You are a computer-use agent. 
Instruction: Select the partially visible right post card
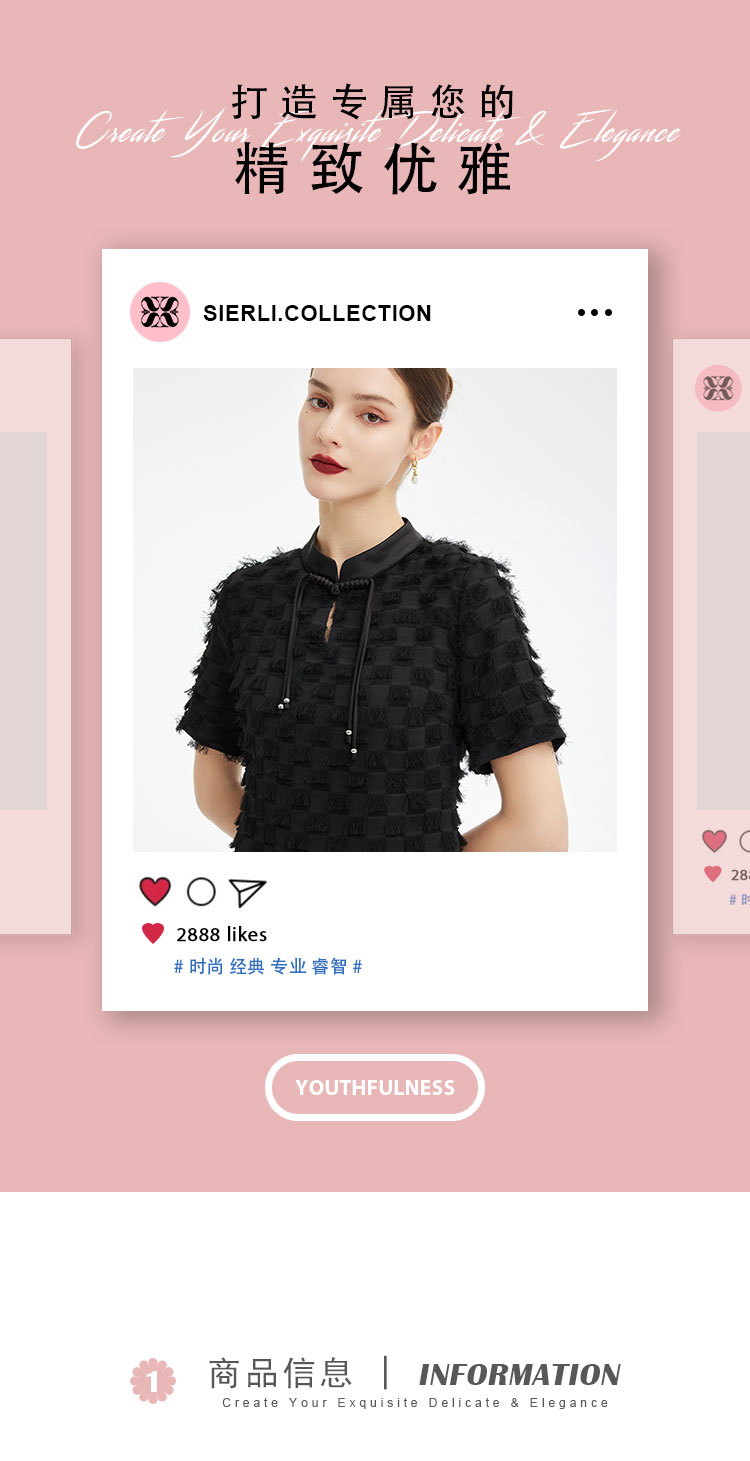point(711,637)
